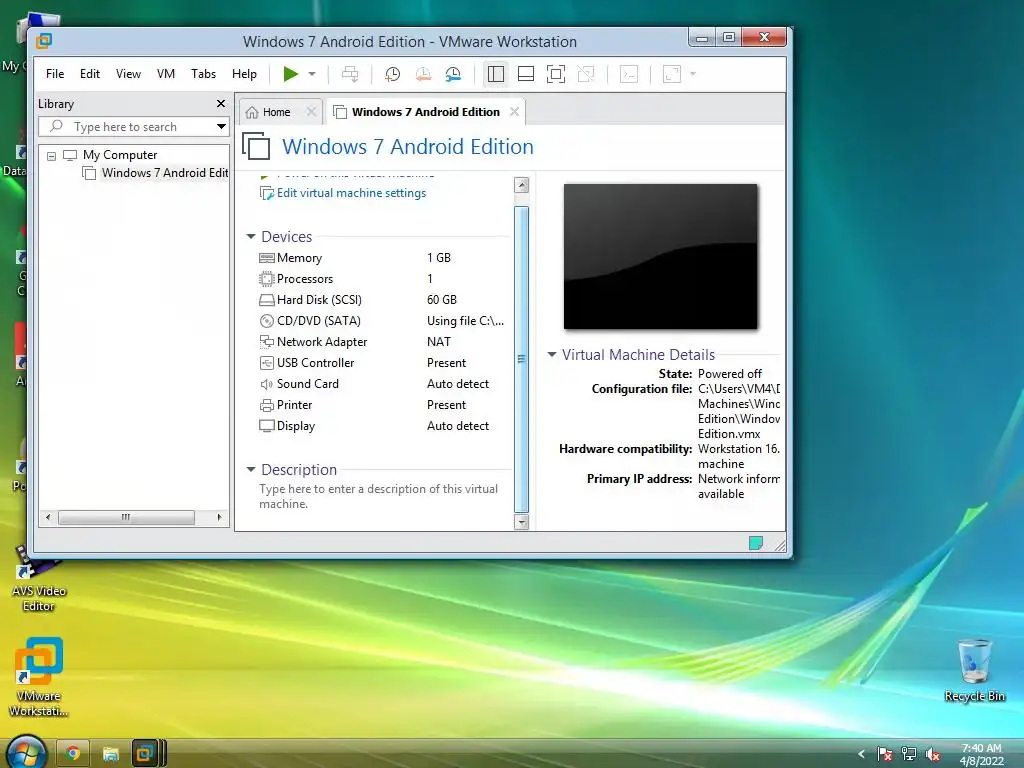The height and width of the screenshot is (768, 1024).
Task: Close the Library panel
Action: pos(221,103)
